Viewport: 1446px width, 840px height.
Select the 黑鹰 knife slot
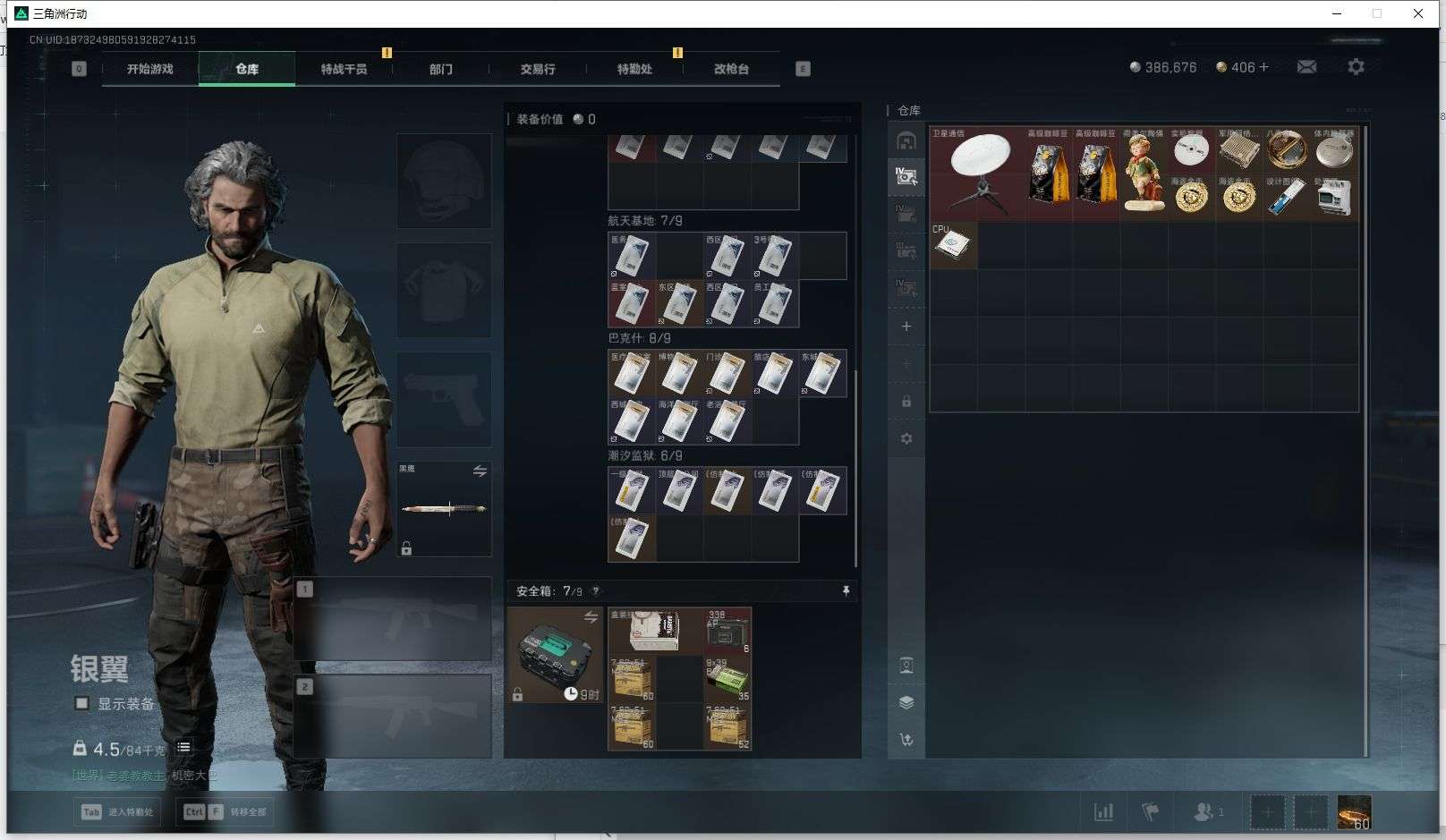click(x=444, y=508)
